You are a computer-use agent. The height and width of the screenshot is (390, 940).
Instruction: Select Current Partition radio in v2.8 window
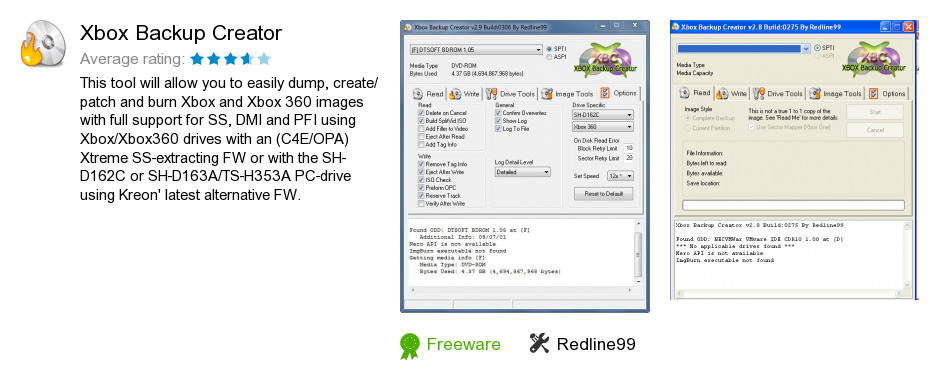pos(687,128)
